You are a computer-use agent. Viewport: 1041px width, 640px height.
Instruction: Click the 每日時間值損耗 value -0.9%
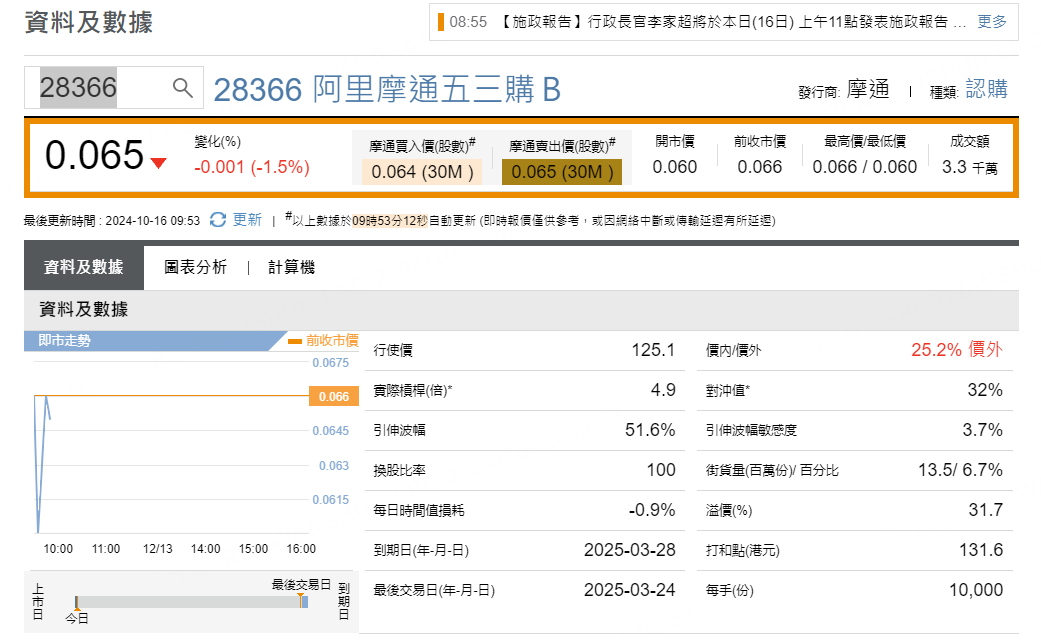[651, 510]
